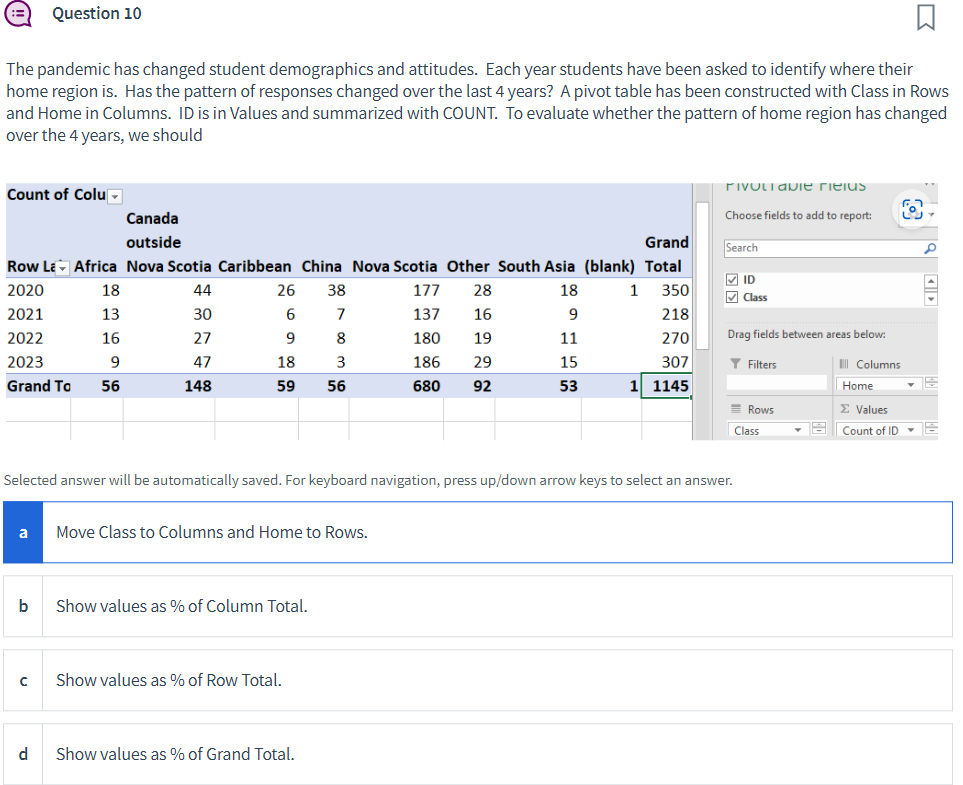Click the China column header
This screenshot has height=785, width=963.
[321, 267]
